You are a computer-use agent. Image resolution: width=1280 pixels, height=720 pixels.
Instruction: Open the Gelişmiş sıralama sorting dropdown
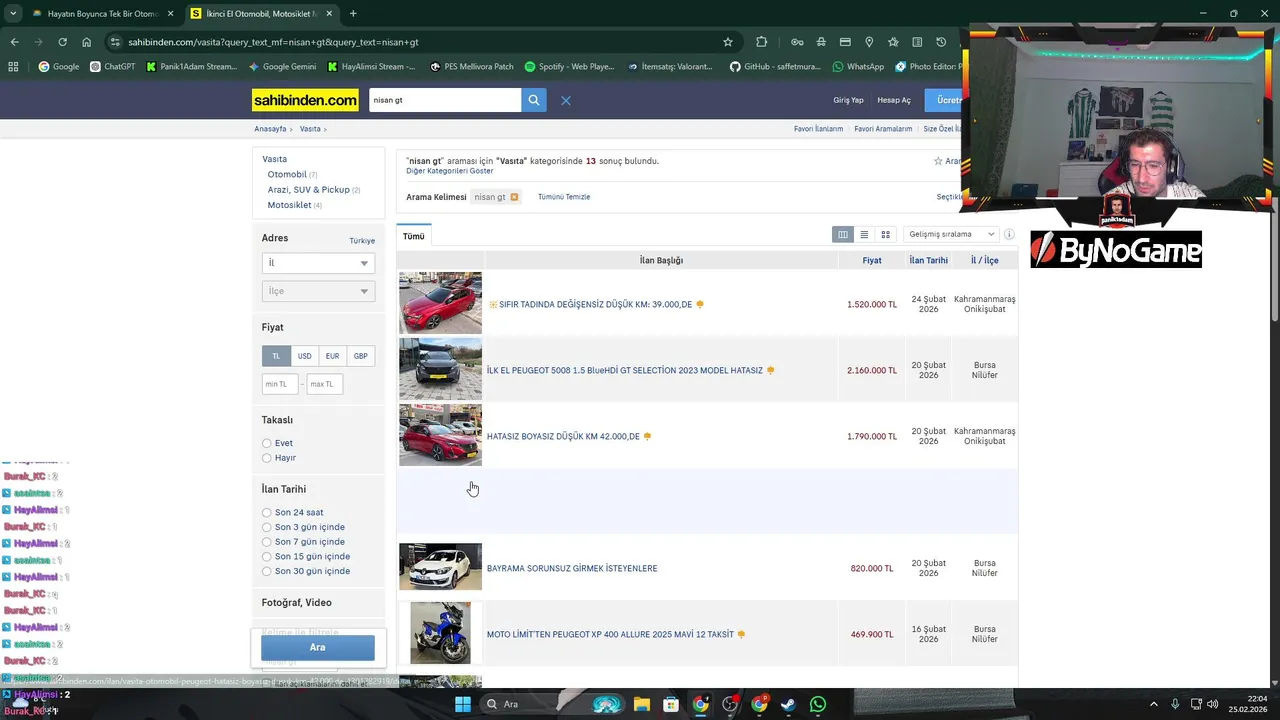point(951,234)
